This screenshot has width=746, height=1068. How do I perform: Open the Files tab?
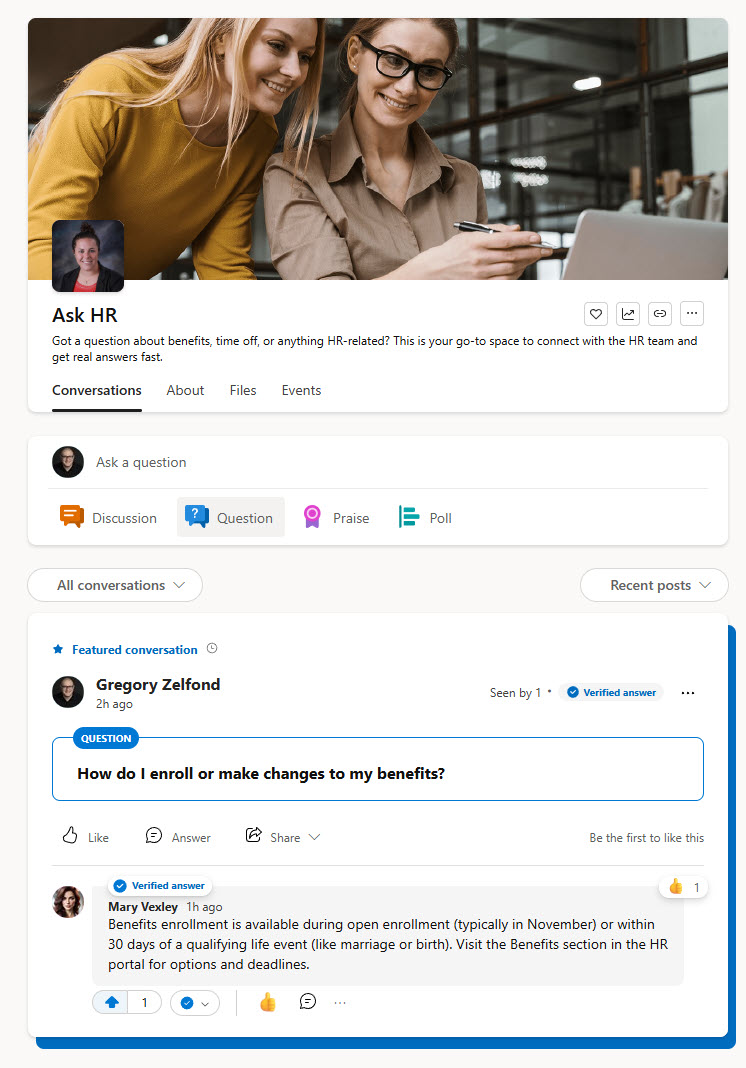[x=243, y=390]
